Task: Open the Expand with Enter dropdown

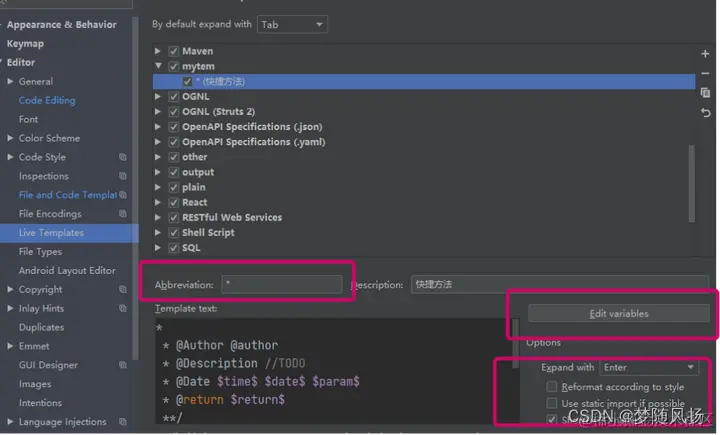Action: click(x=649, y=367)
